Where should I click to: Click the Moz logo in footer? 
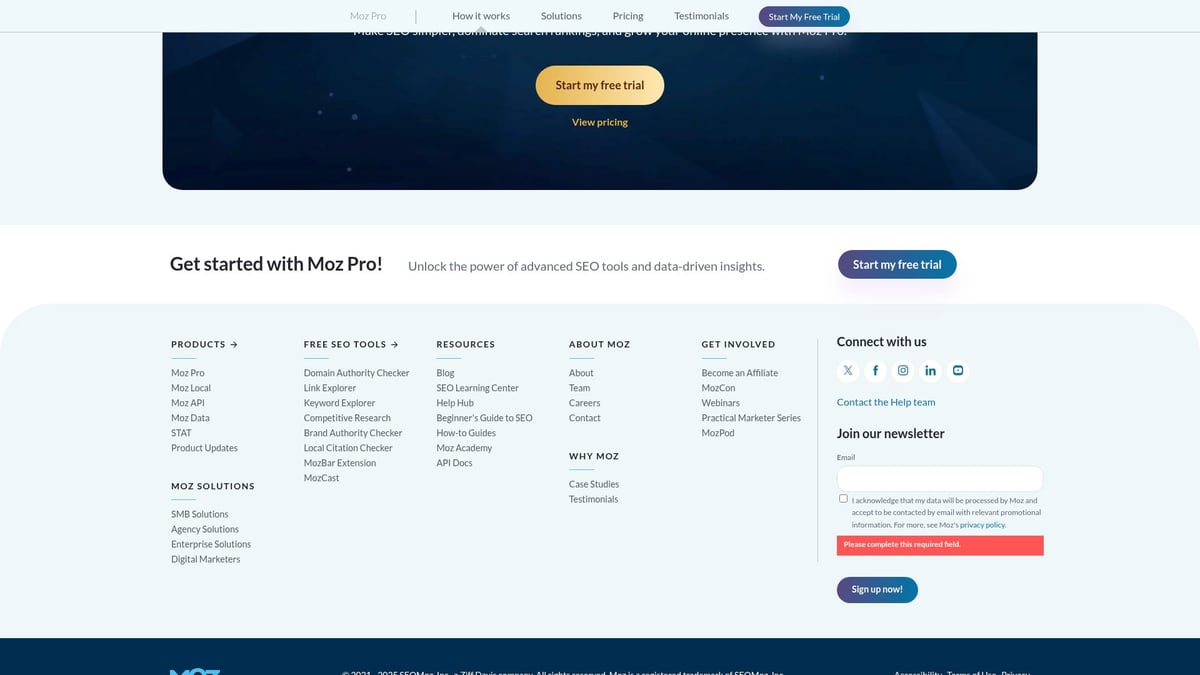tap(195, 671)
